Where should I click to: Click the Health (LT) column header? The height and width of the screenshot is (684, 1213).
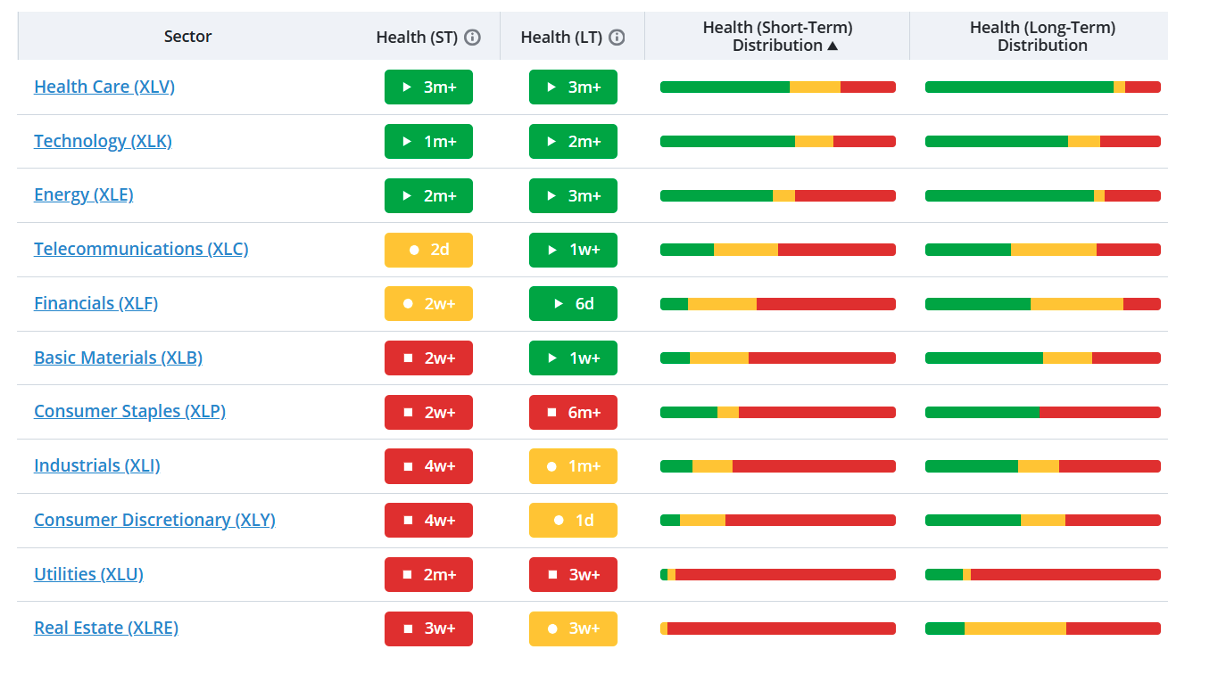tap(561, 37)
